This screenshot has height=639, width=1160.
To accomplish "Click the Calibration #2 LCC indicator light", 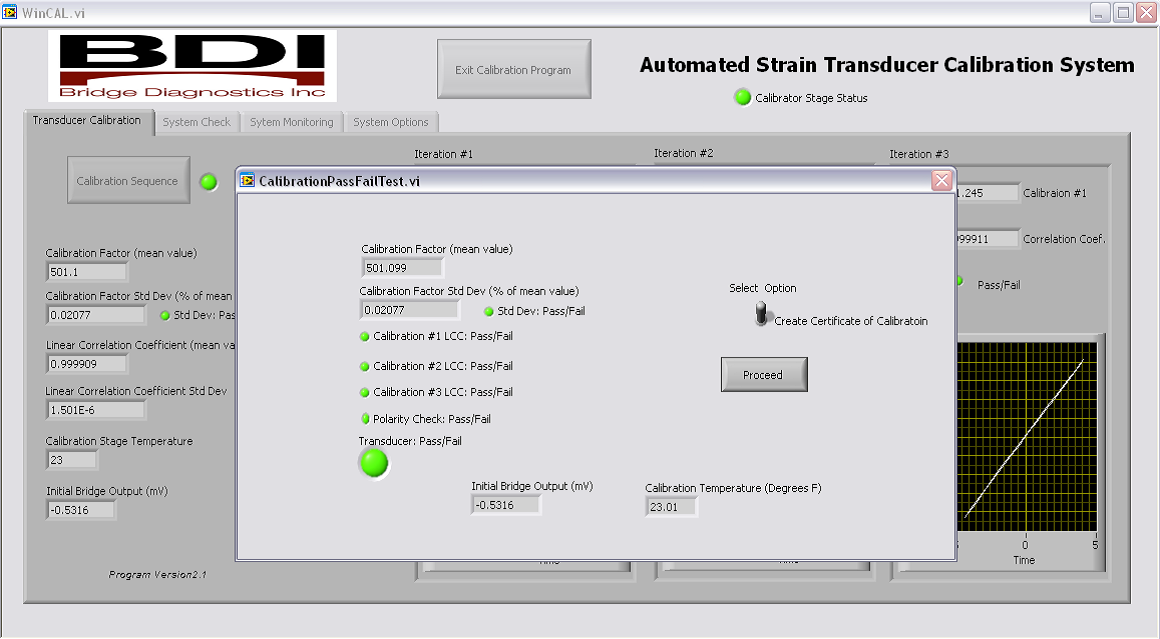I will (x=365, y=366).
